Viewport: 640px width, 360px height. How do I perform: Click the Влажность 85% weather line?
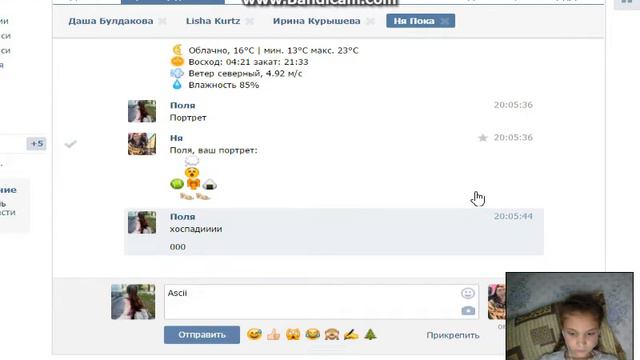224,85
